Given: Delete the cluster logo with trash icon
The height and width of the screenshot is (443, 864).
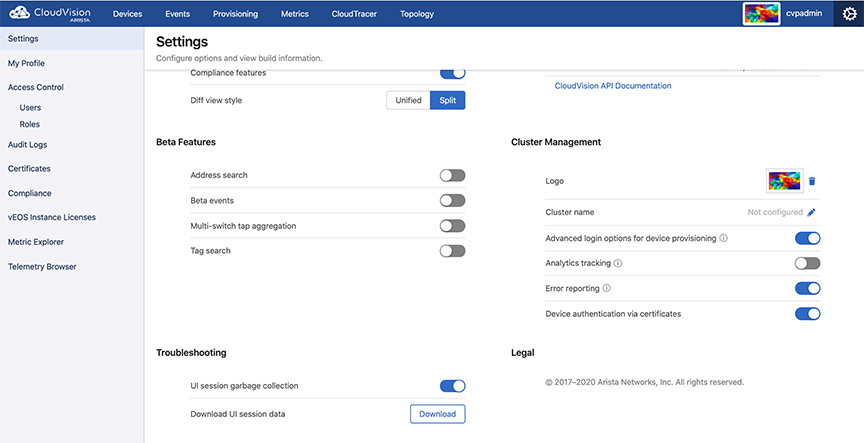Looking at the screenshot, I should (812, 181).
